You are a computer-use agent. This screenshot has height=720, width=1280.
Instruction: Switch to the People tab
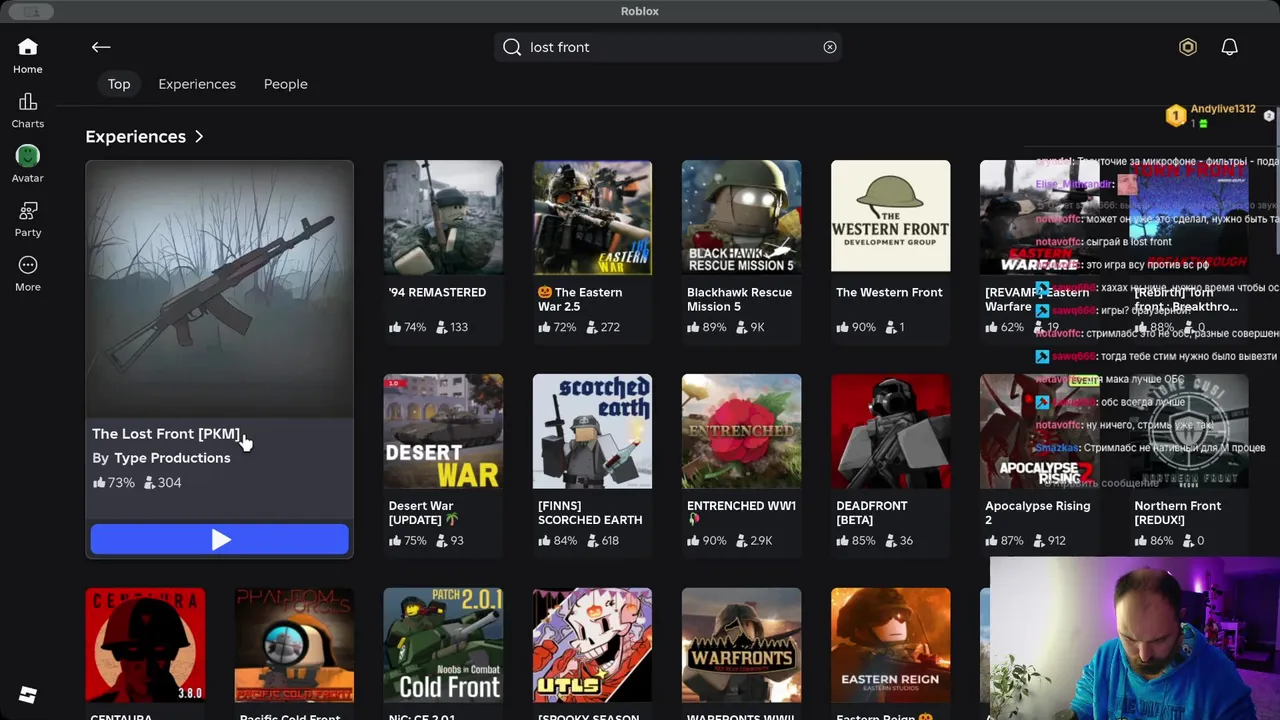click(x=286, y=84)
